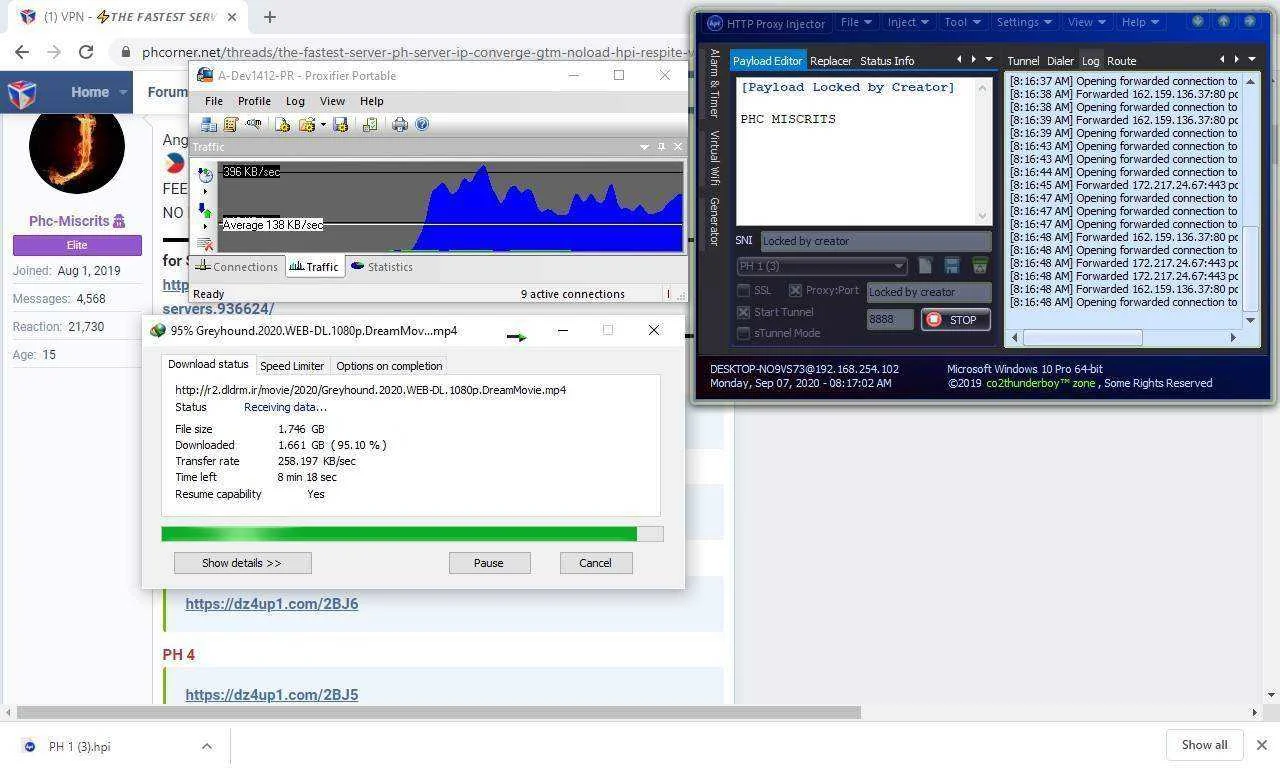Open the HTTP Proxy Injector View menu
The height and width of the screenshot is (770, 1280).
[x=1086, y=22]
